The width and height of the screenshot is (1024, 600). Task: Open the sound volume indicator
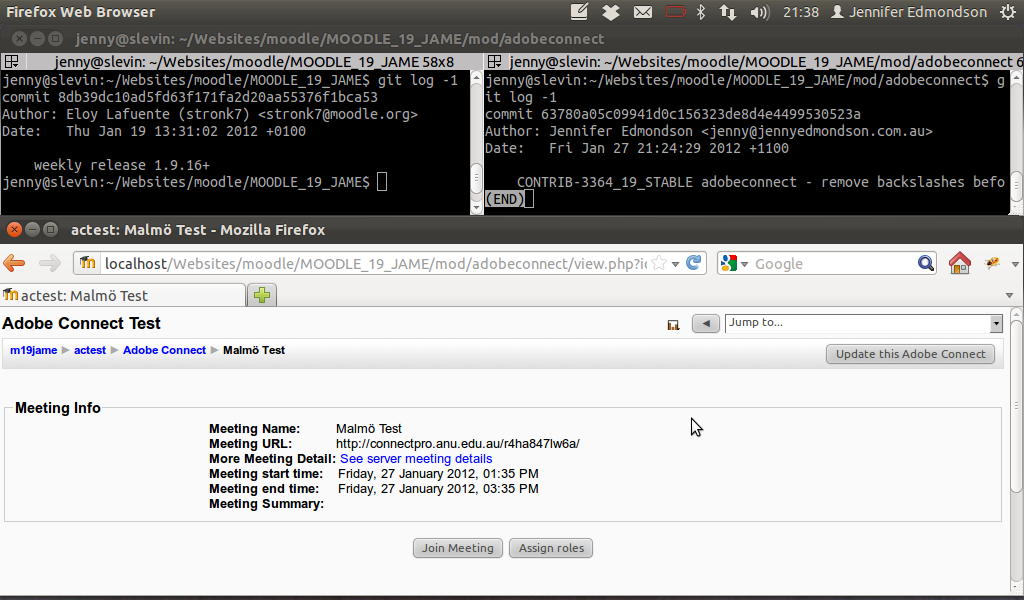(x=760, y=12)
